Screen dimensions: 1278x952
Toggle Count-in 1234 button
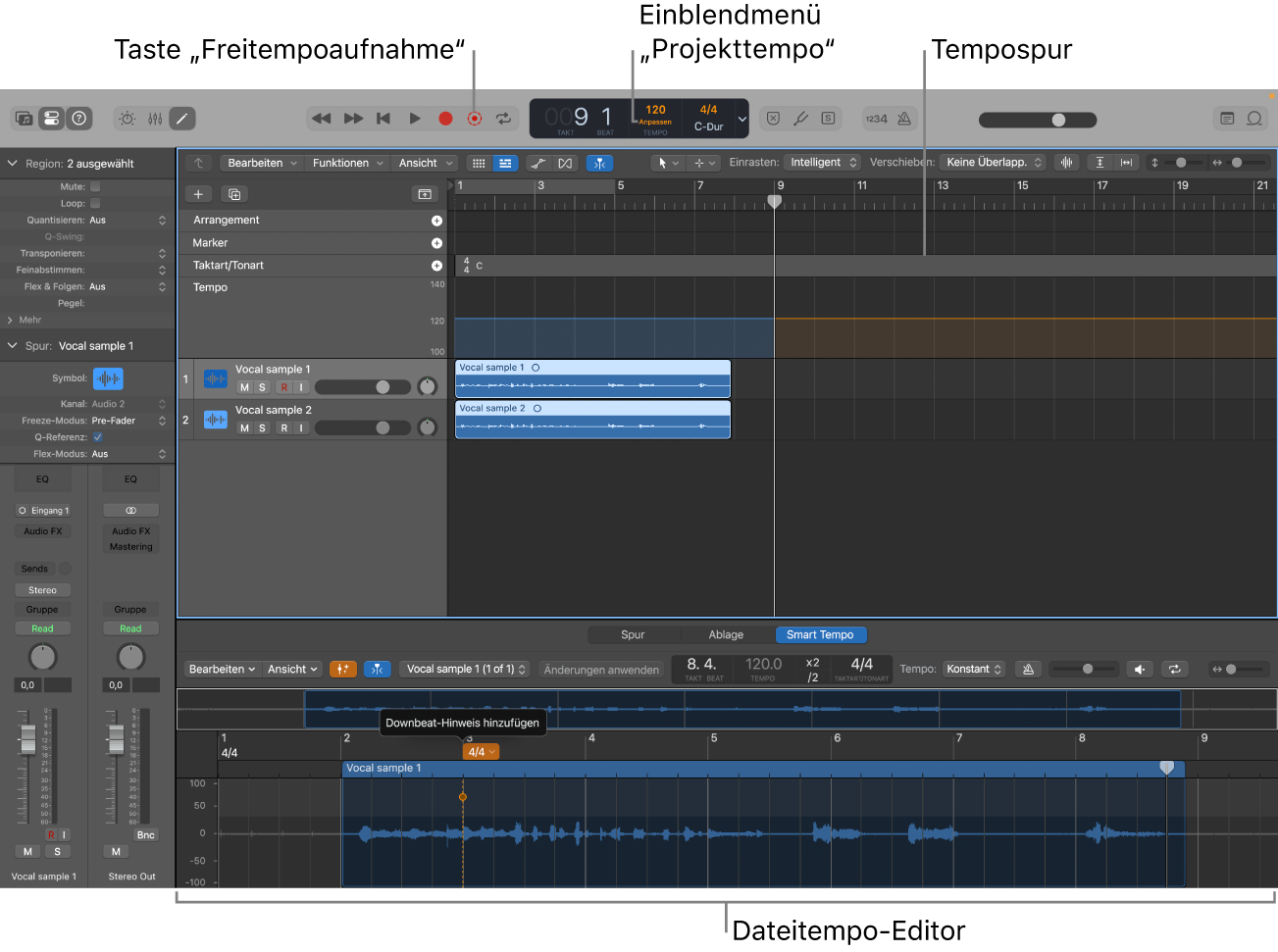[x=877, y=119]
